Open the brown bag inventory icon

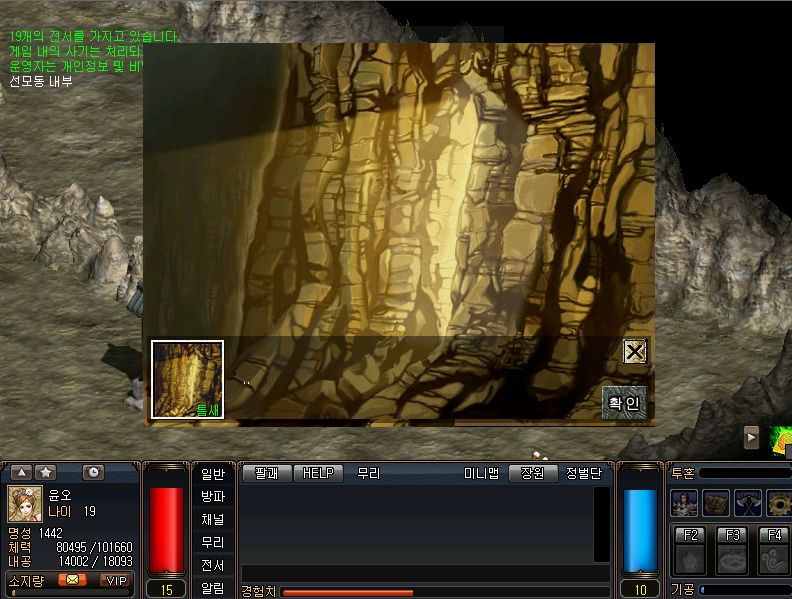[716, 503]
